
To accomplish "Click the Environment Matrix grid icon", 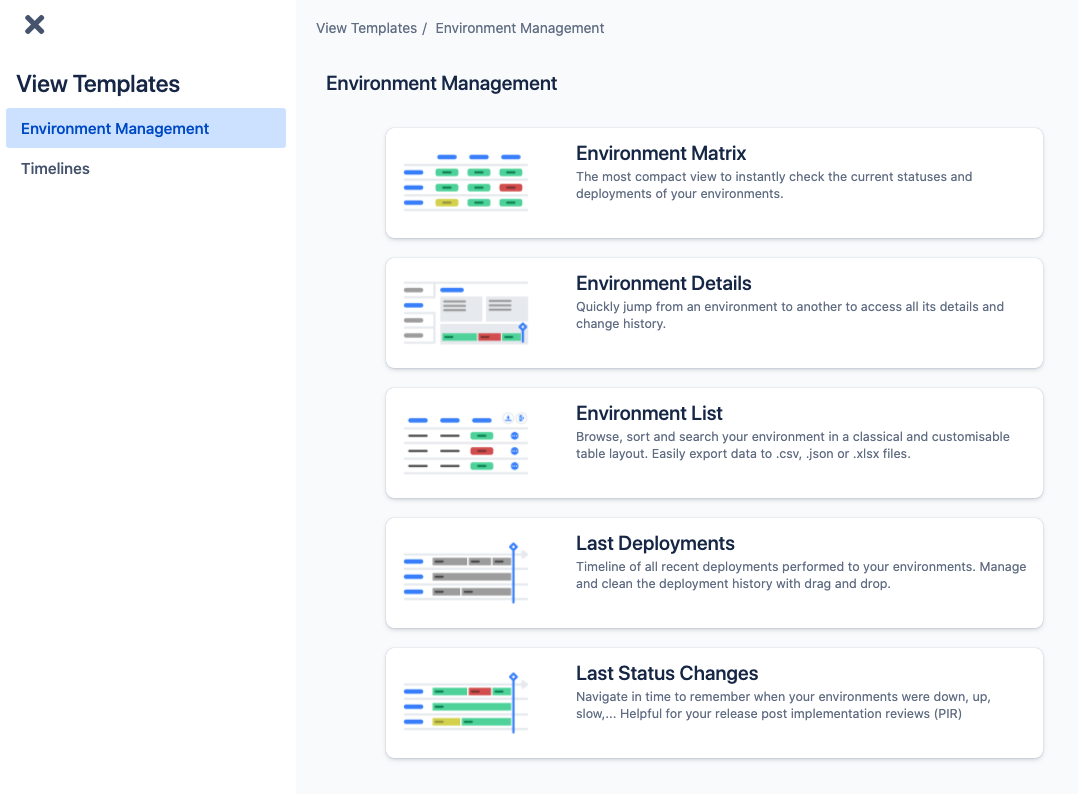I will pos(465,181).
